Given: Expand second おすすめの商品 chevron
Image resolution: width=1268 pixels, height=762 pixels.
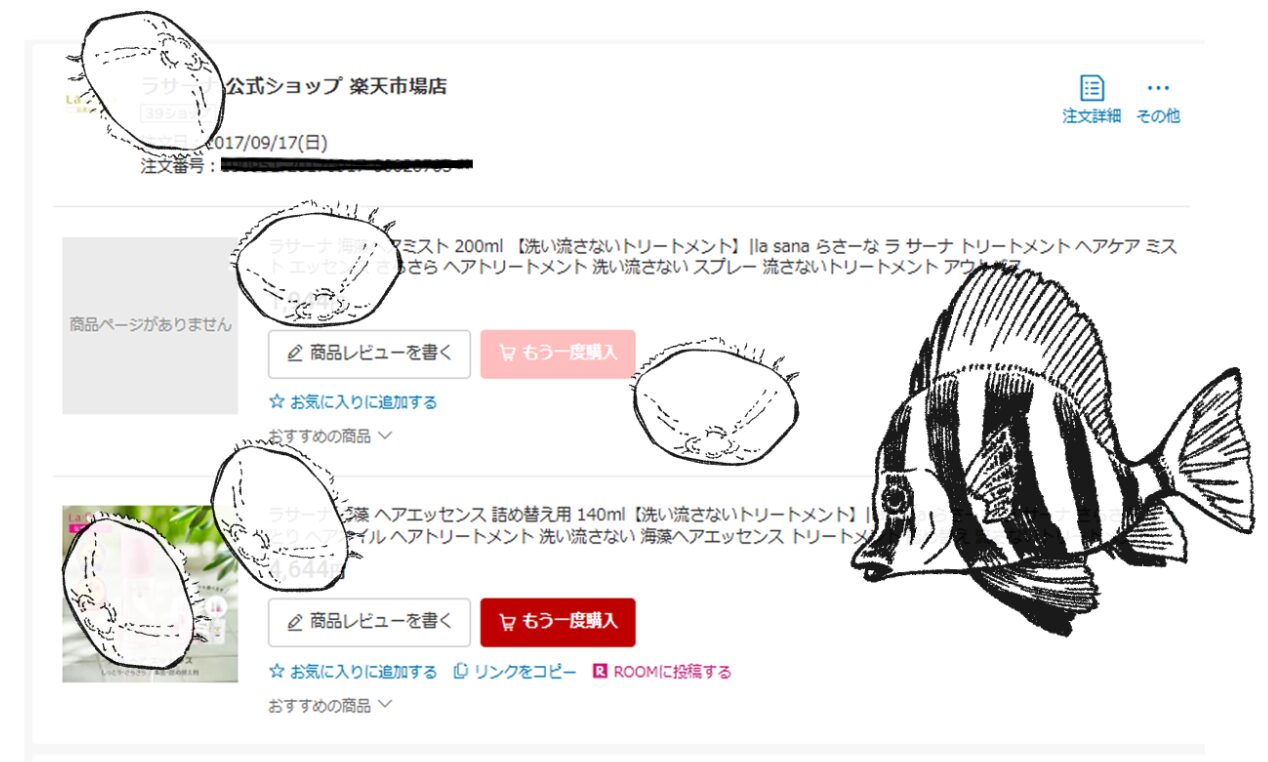Looking at the screenshot, I should coord(385,705).
